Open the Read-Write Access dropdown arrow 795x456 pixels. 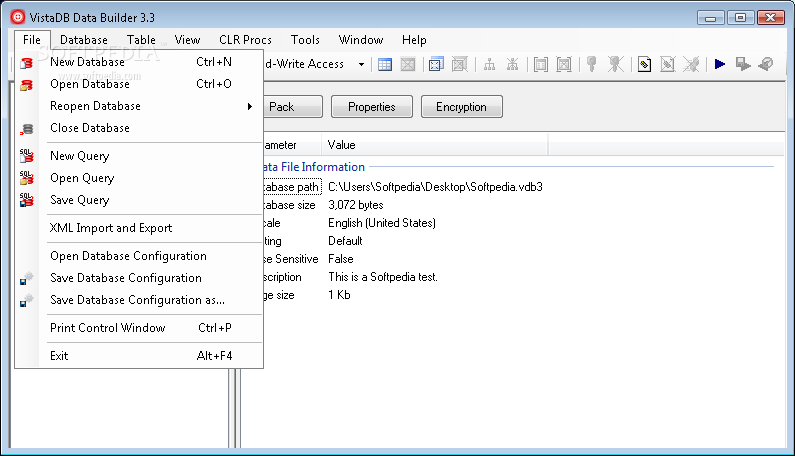361,64
